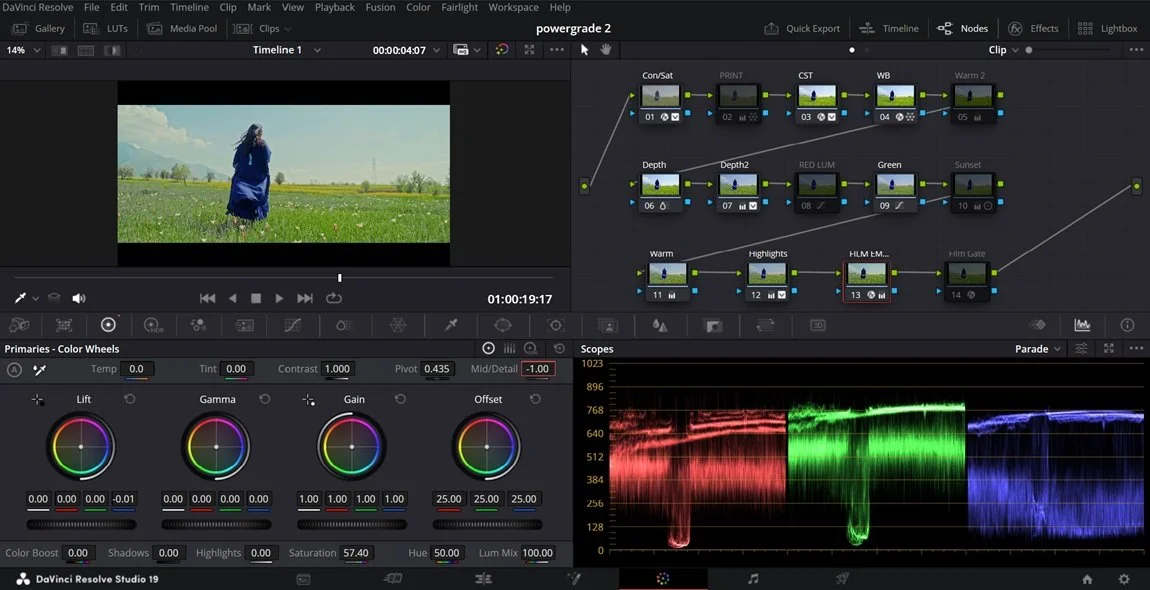Open the Fusion menu
The height and width of the screenshot is (590, 1150).
(x=380, y=7)
